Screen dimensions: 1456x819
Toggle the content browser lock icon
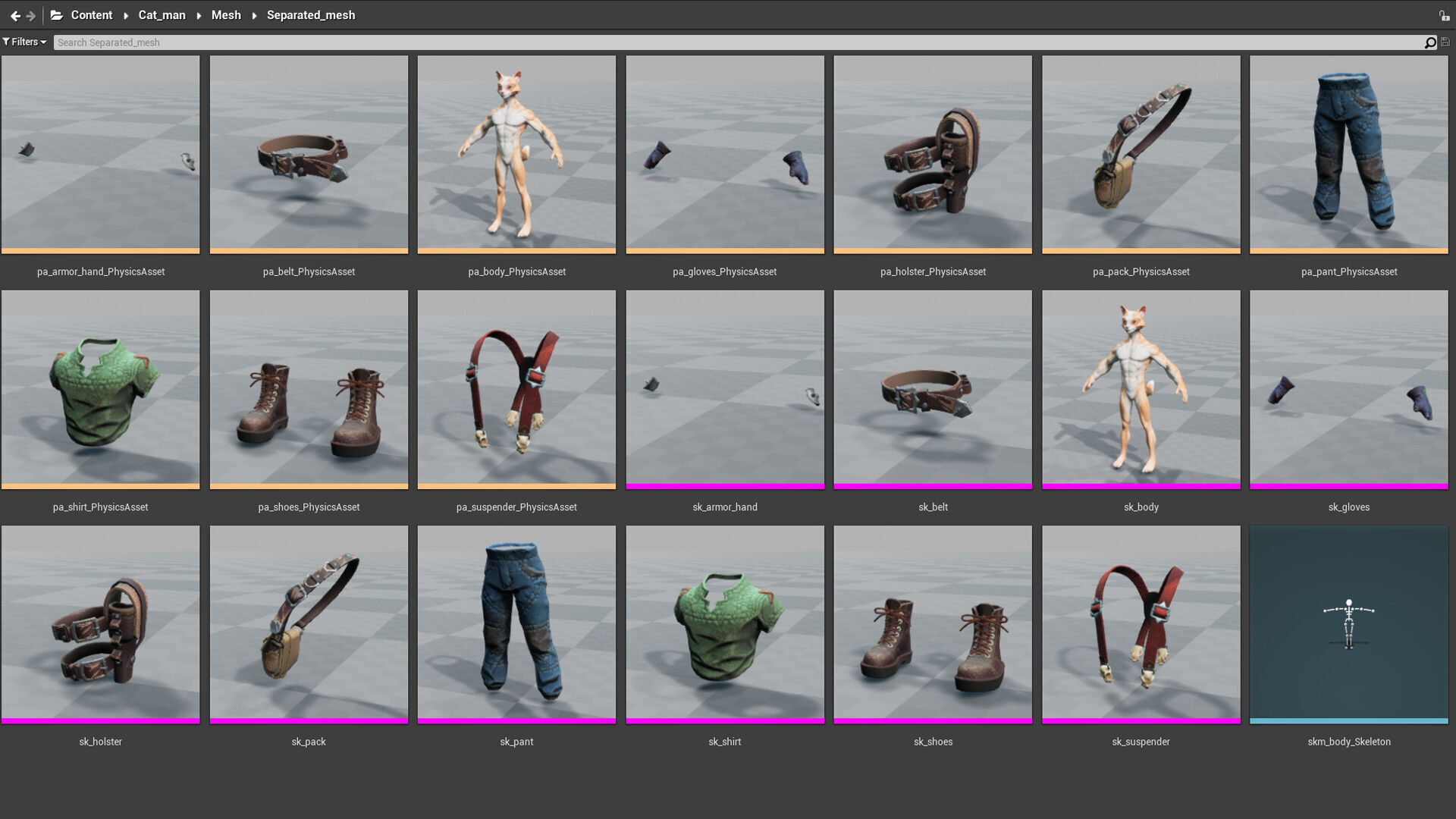1444,15
